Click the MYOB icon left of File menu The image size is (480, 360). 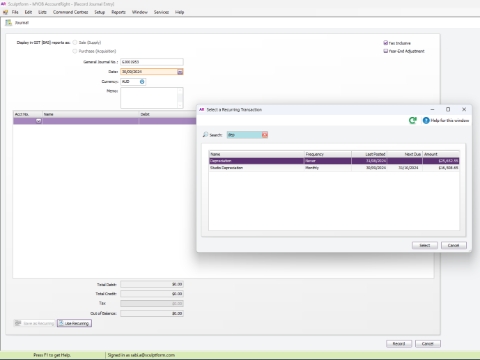click(x=5, y=12)
